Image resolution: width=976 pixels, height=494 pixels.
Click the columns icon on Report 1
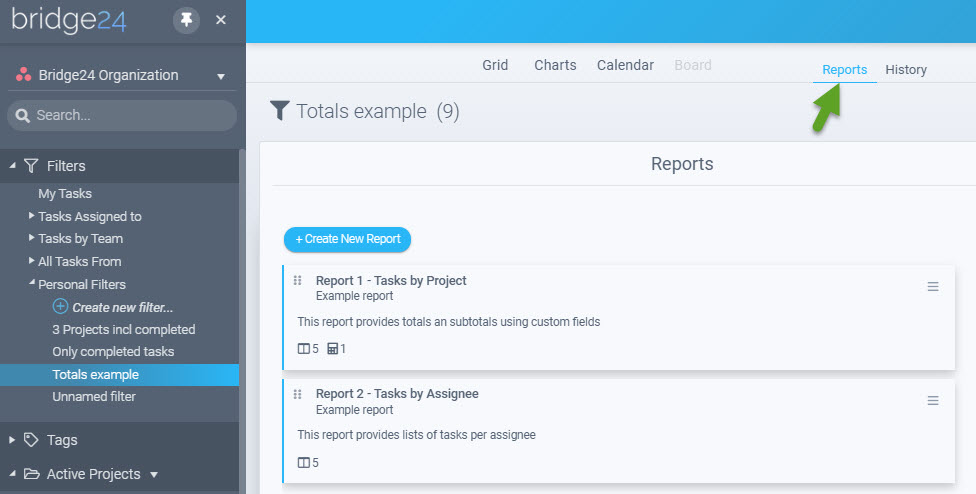[x=303, y=349]
